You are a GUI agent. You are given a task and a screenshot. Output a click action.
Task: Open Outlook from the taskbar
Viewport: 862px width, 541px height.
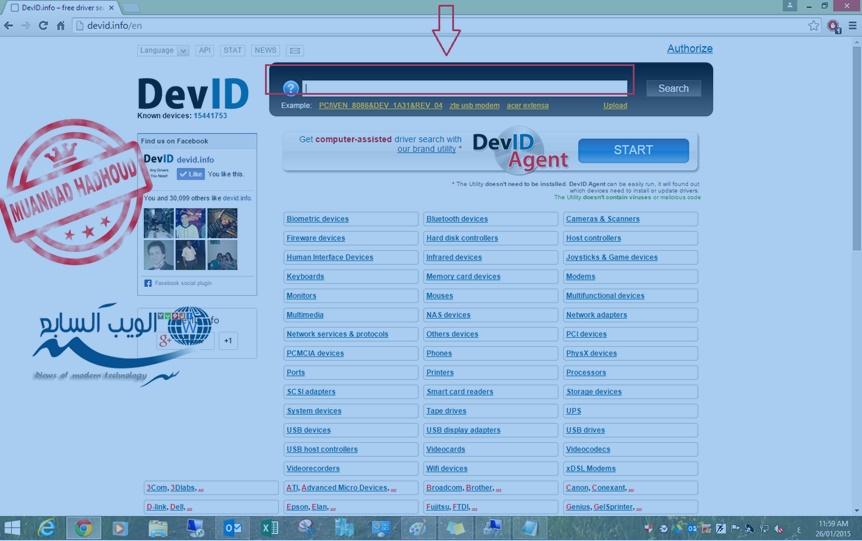233,528
